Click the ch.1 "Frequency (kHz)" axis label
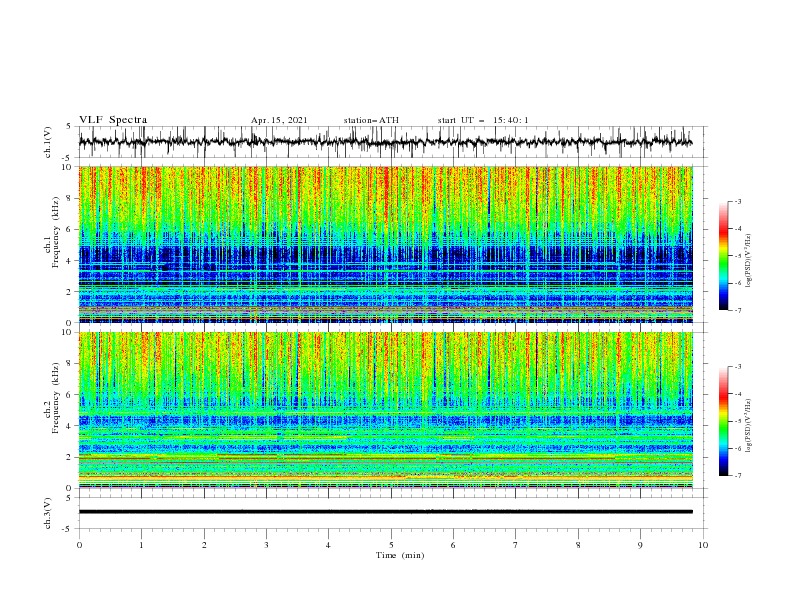 (x=55, y=232)
